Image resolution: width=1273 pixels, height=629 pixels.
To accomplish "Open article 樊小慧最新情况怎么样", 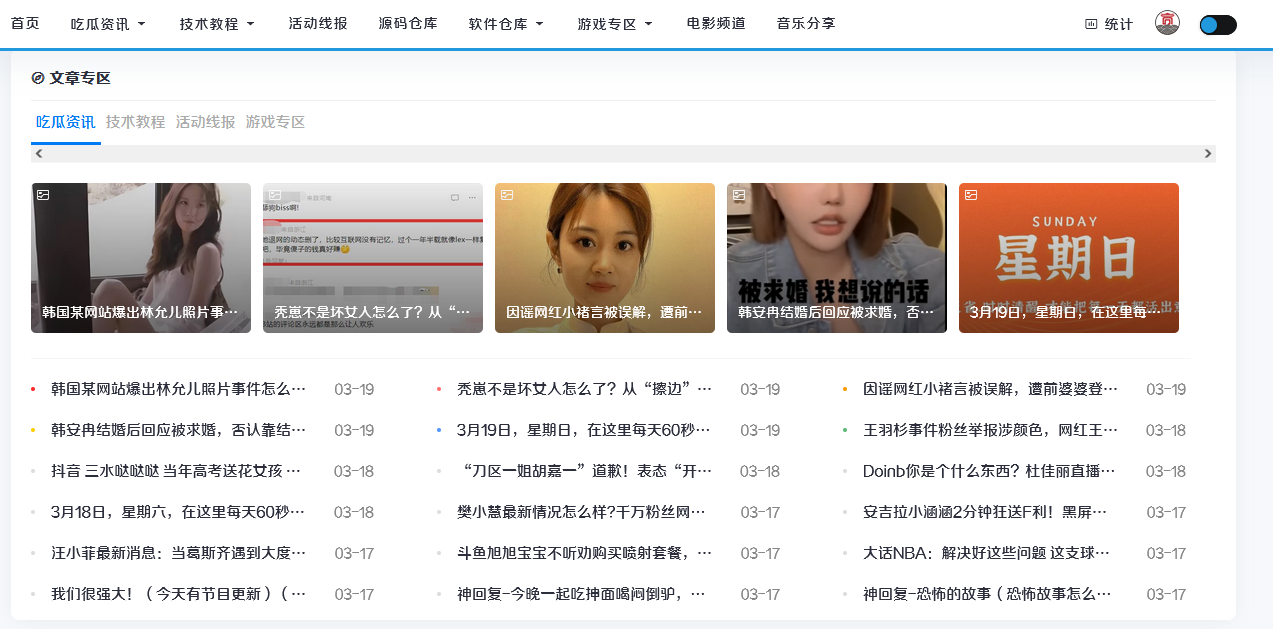I will click(x=581, y=512).
